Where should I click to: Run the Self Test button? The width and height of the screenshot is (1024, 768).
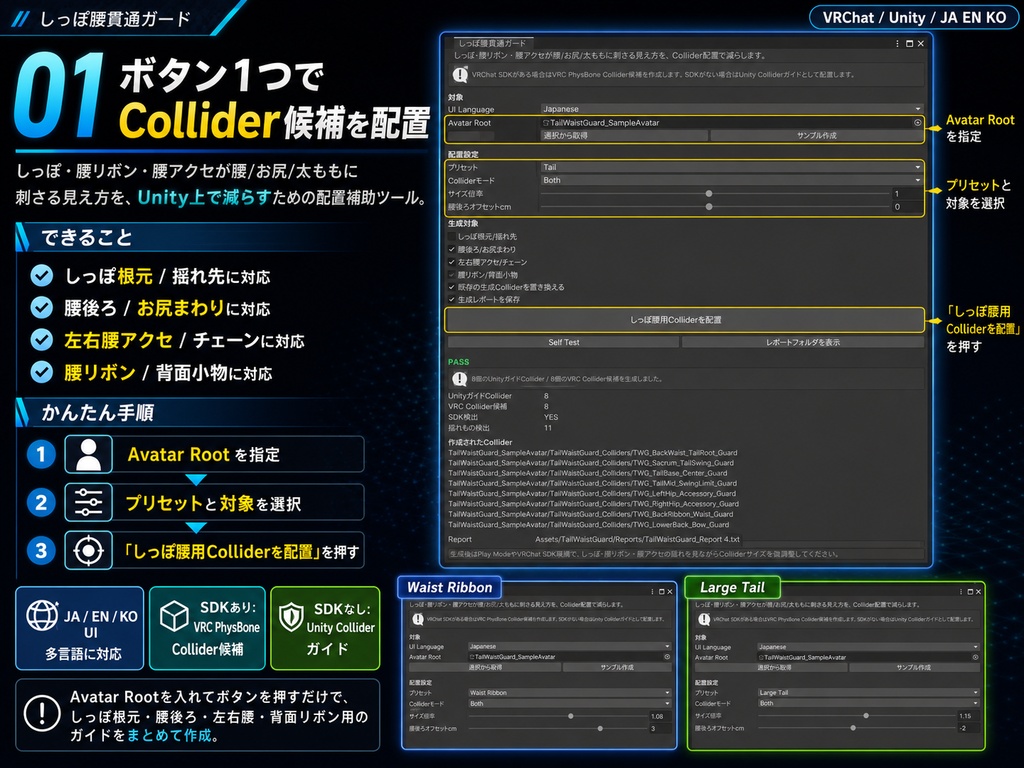tap(564, 342)
